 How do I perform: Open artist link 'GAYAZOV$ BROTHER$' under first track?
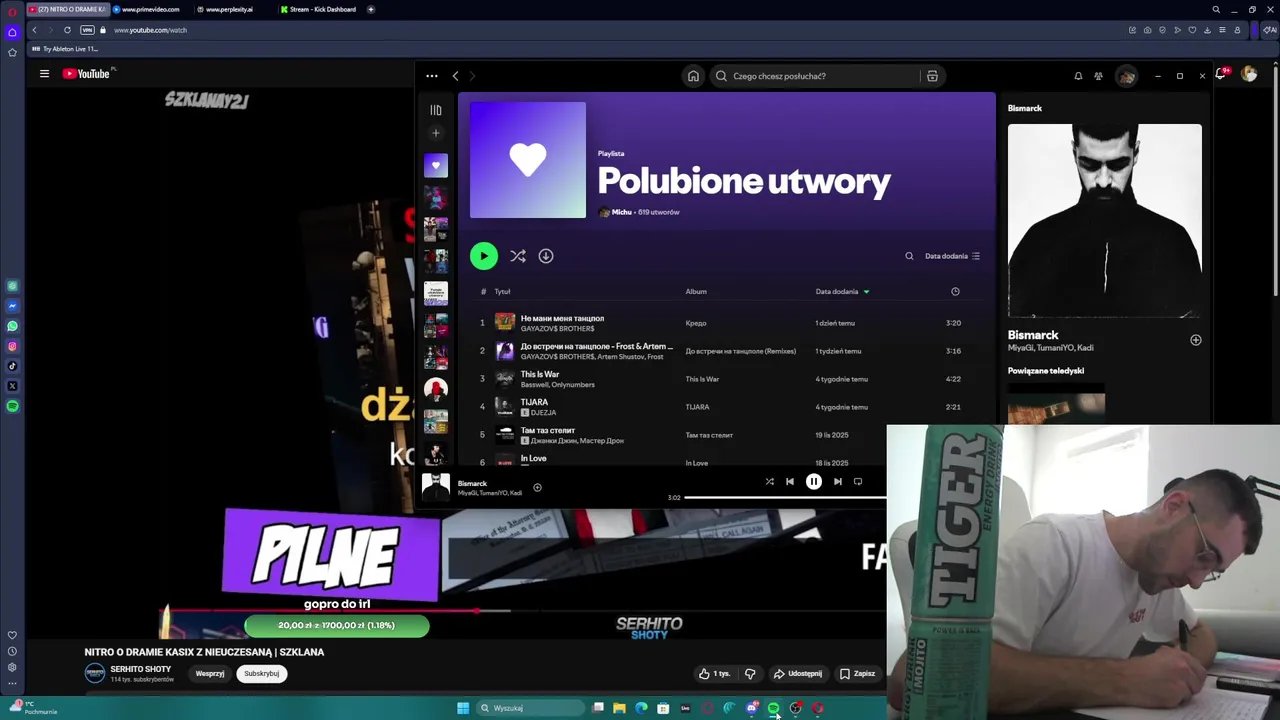pos(557,329)
